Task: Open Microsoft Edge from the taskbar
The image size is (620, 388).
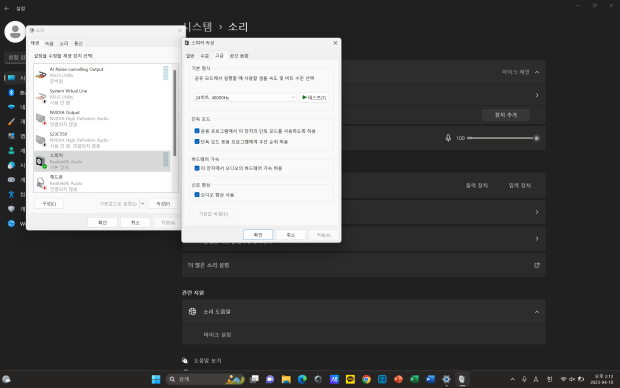Action: [x=302, y=379]
